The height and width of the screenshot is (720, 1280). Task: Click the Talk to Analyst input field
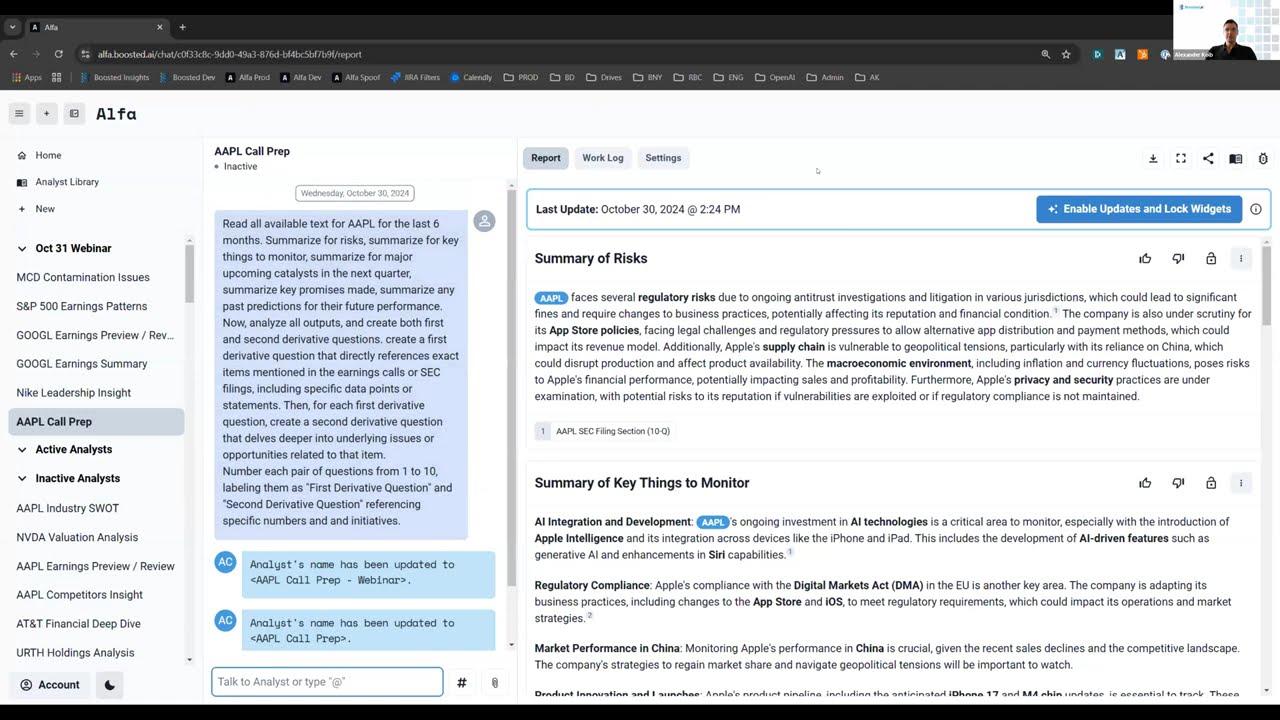[x=327, y=682]
